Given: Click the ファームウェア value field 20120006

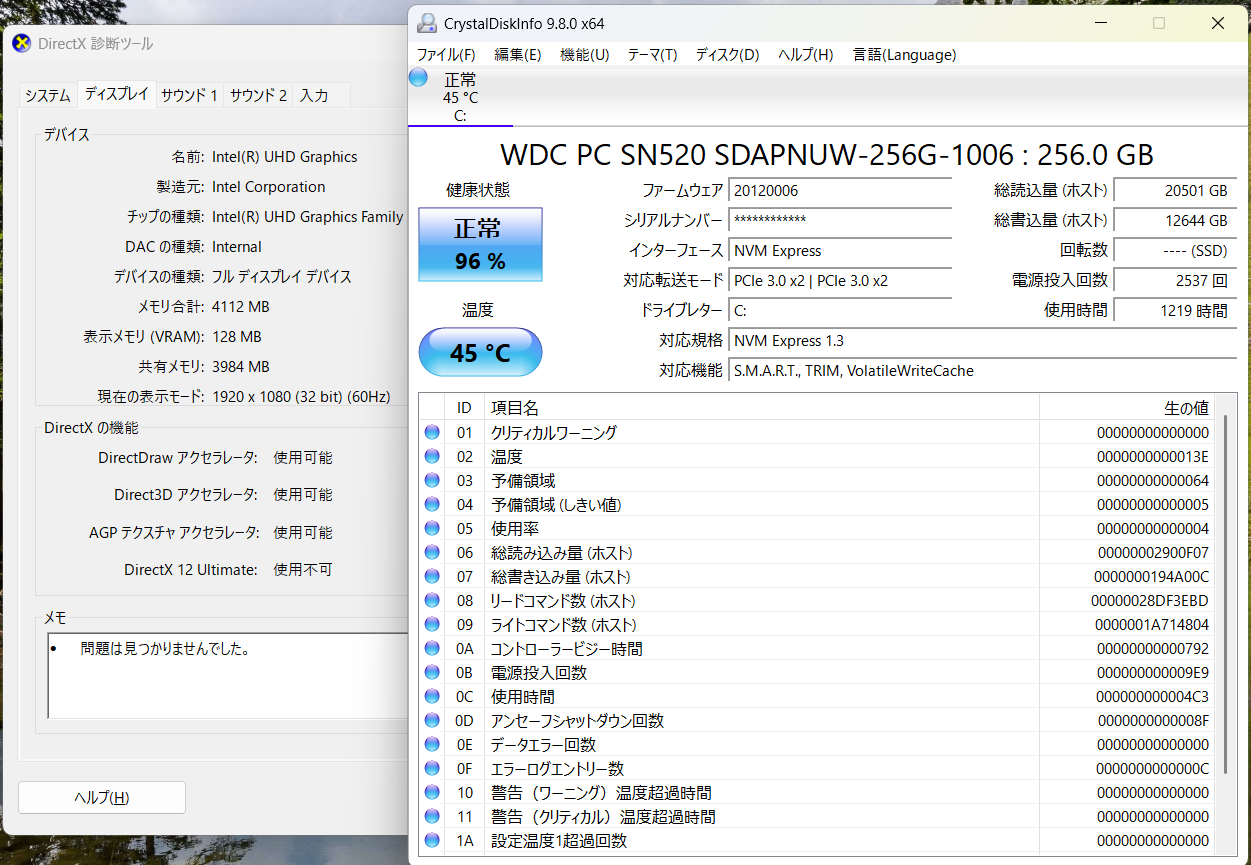Looking at the screenshot, I should tap(841, 191).
